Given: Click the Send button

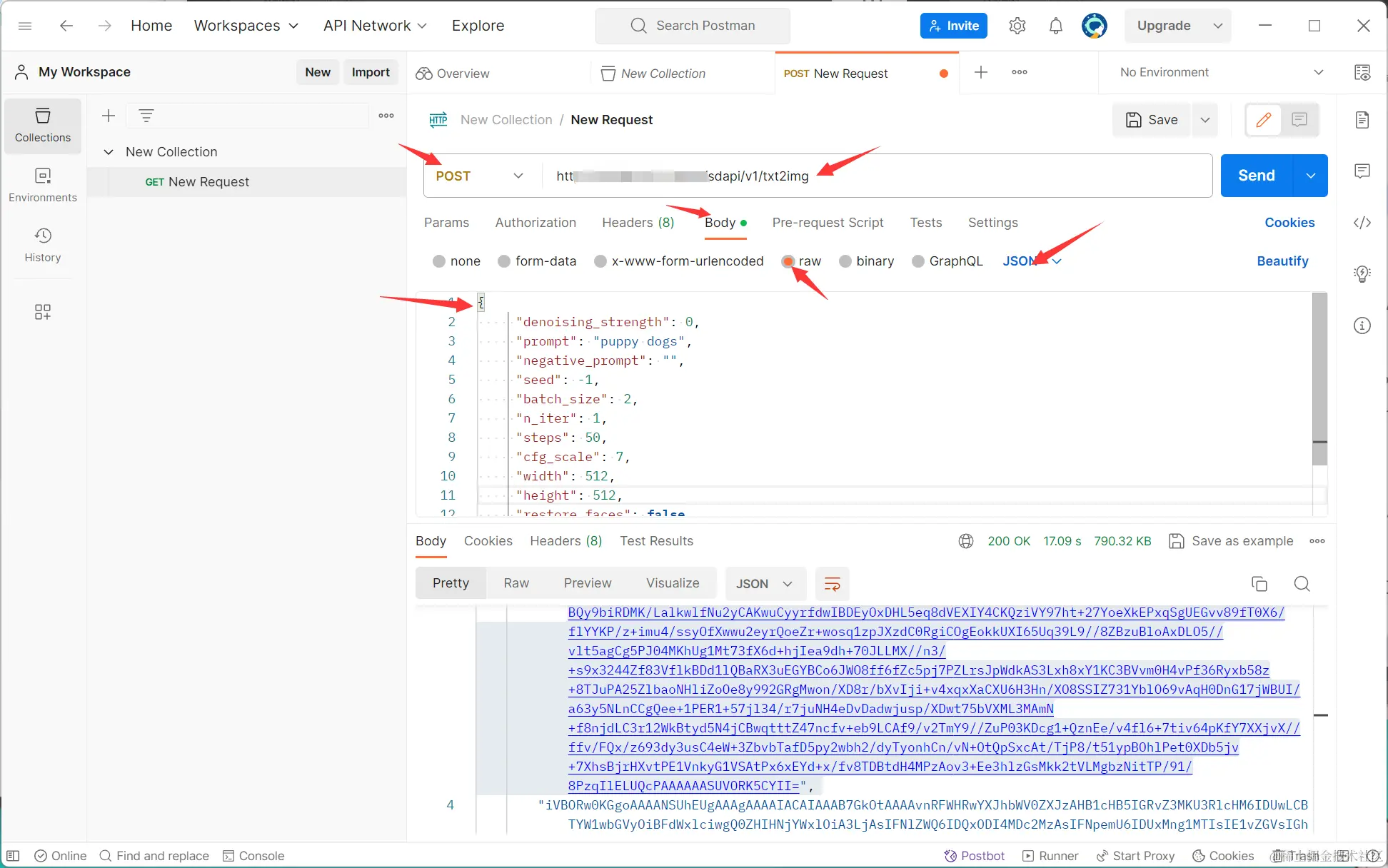Looking at the screenshot, I should 1256,176.
